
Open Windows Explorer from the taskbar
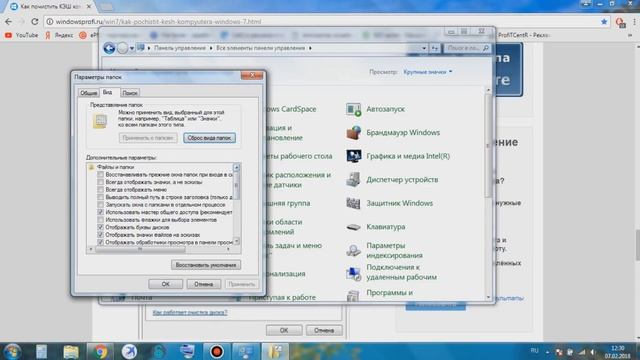point(71,351)
